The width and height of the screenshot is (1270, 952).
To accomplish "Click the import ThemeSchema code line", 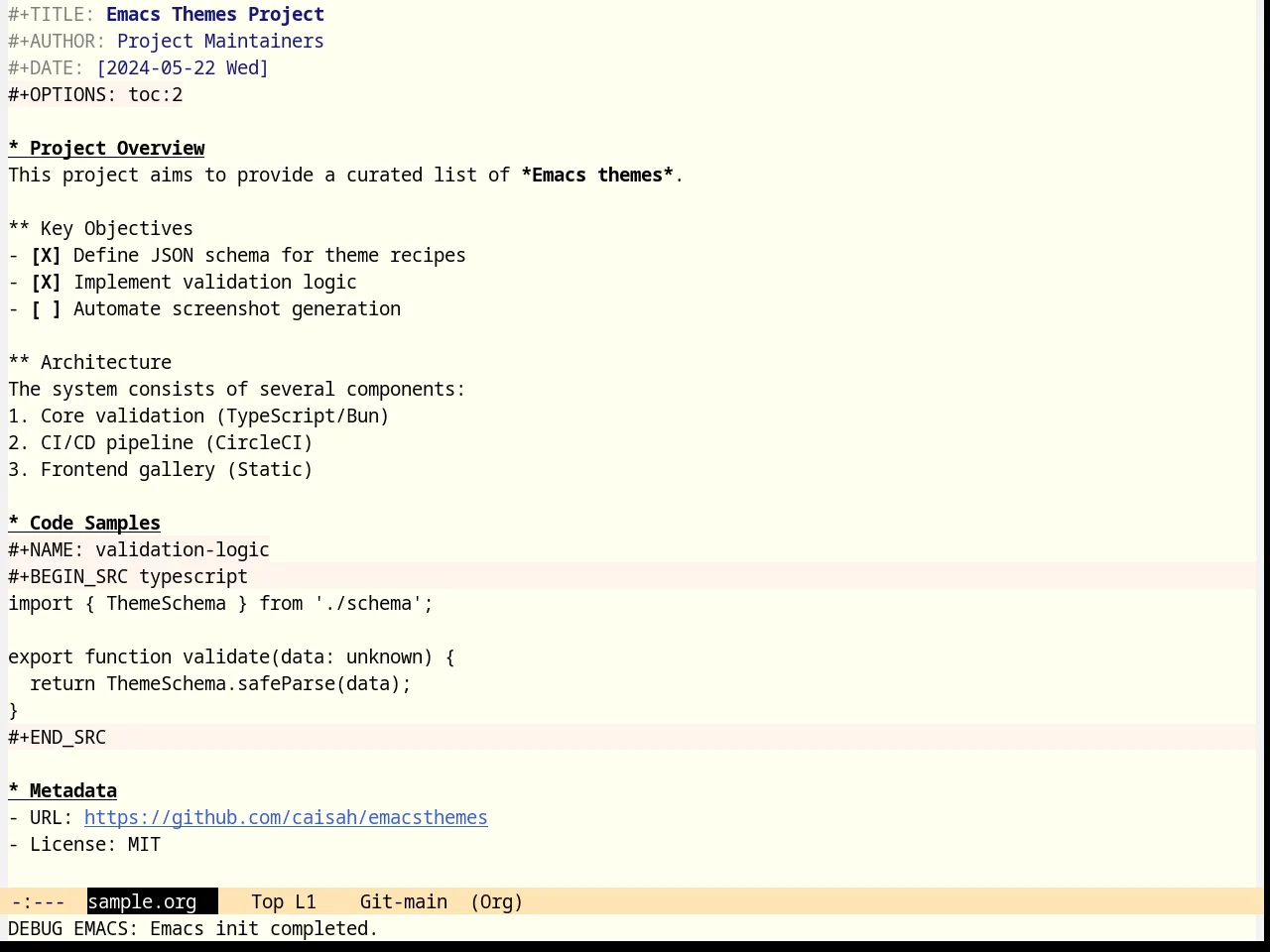I will (x=220, y=604).
